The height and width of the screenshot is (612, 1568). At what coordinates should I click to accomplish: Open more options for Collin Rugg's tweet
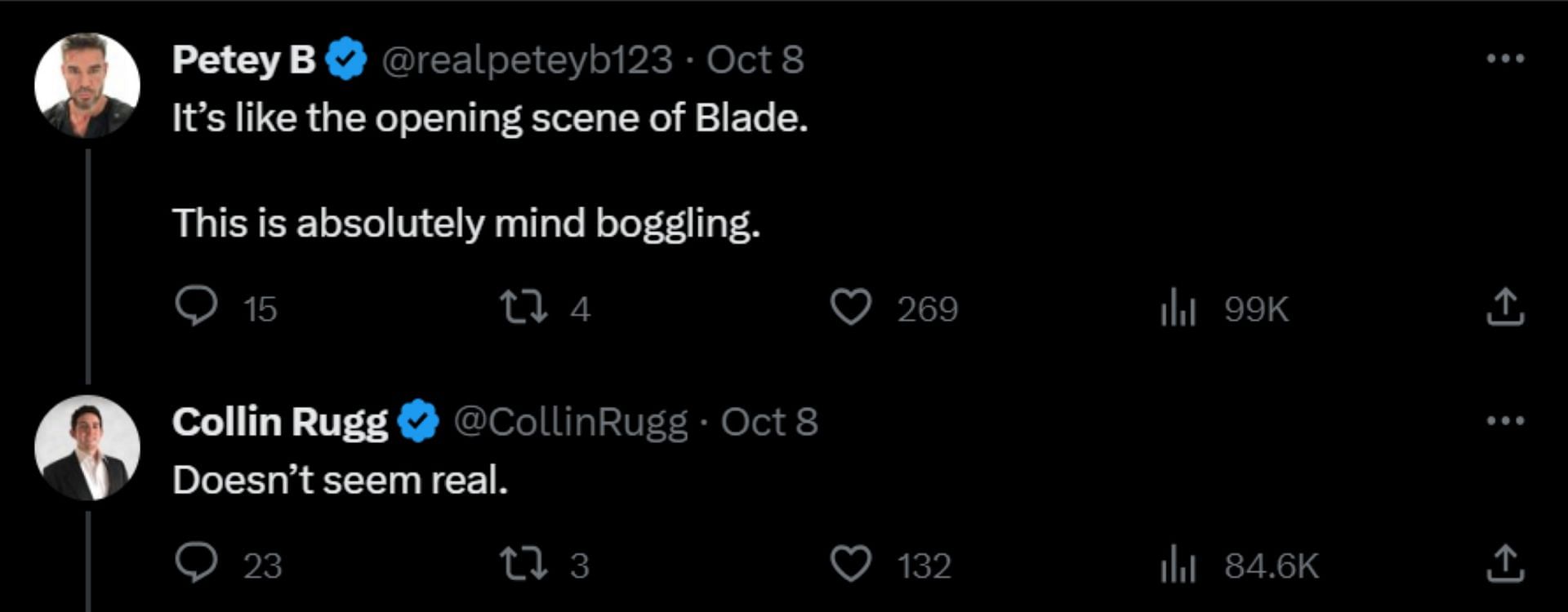tap(1505, 421)
